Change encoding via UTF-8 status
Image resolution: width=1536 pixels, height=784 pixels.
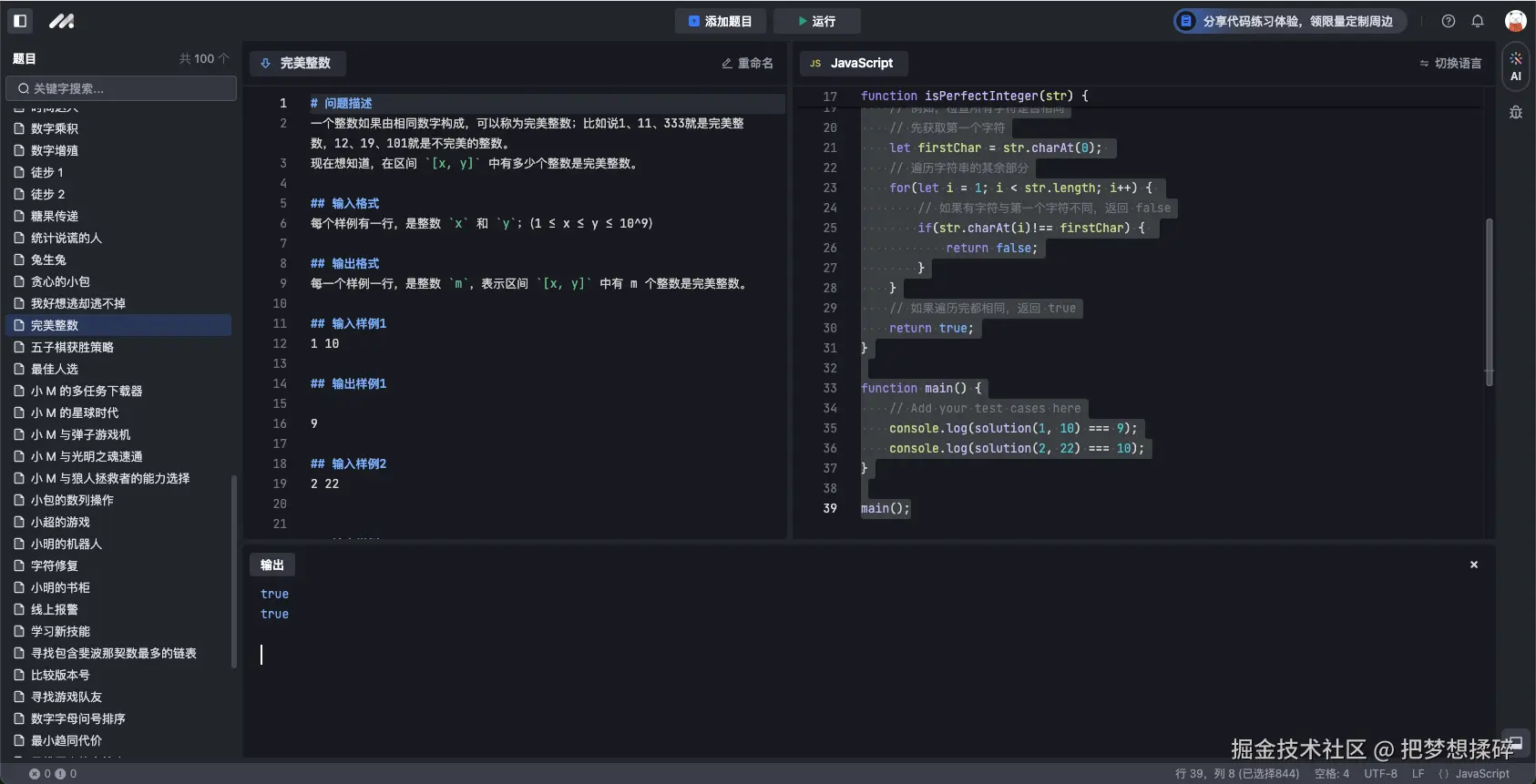pos(1380,774)
